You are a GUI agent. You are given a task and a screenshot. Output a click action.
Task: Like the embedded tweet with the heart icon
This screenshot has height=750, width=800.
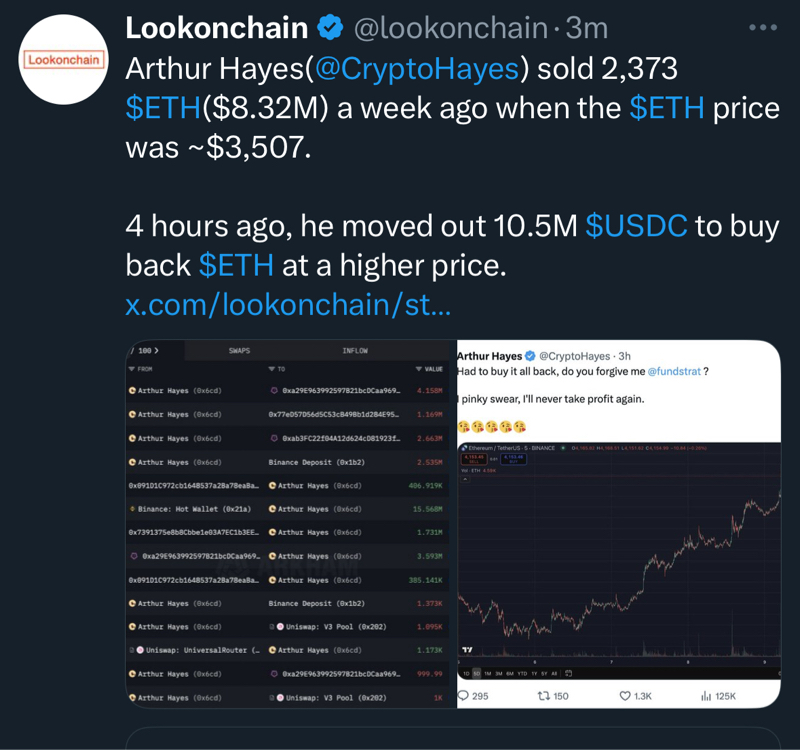point(626,695)
